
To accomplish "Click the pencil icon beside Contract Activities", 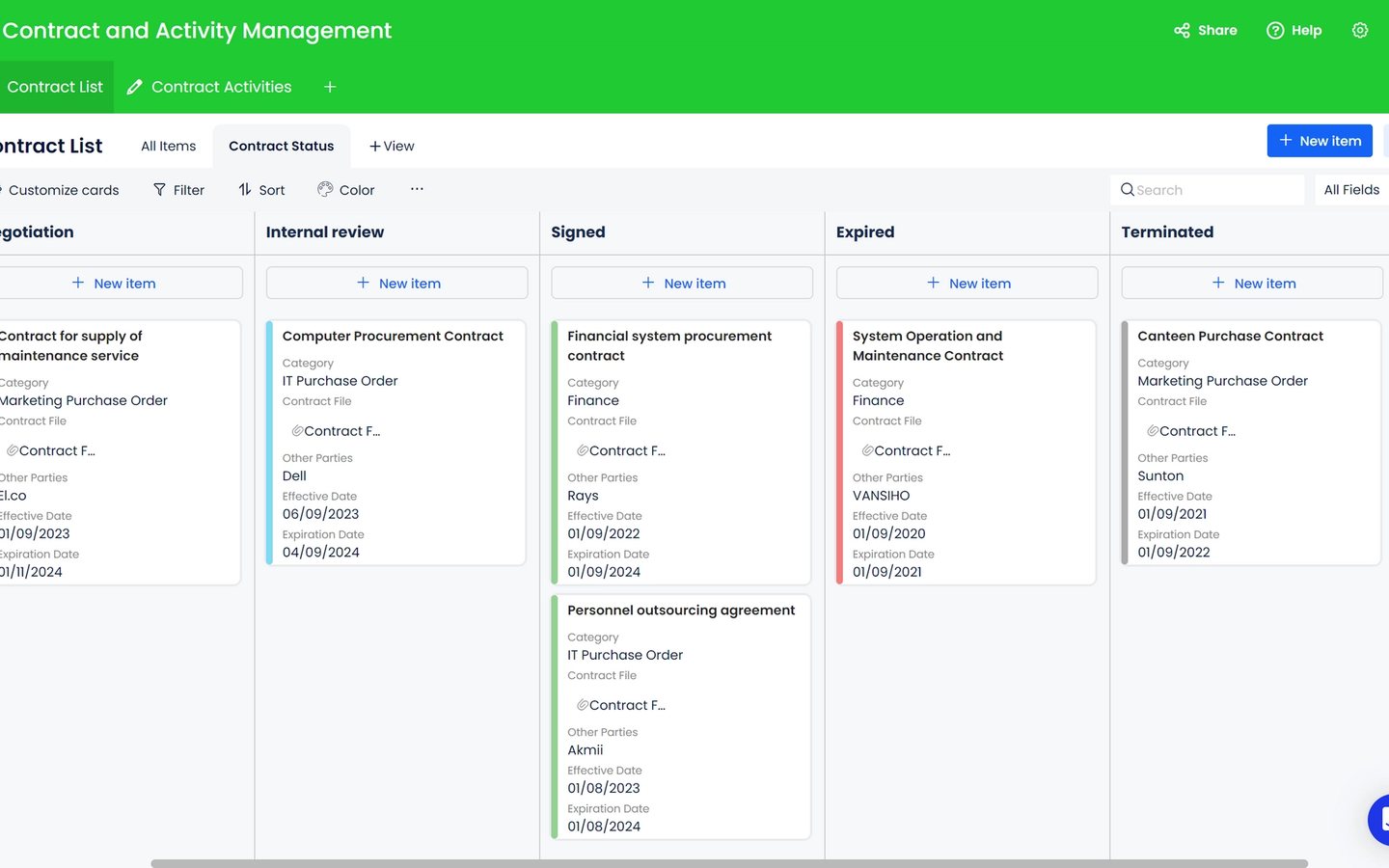I will 134,87.
